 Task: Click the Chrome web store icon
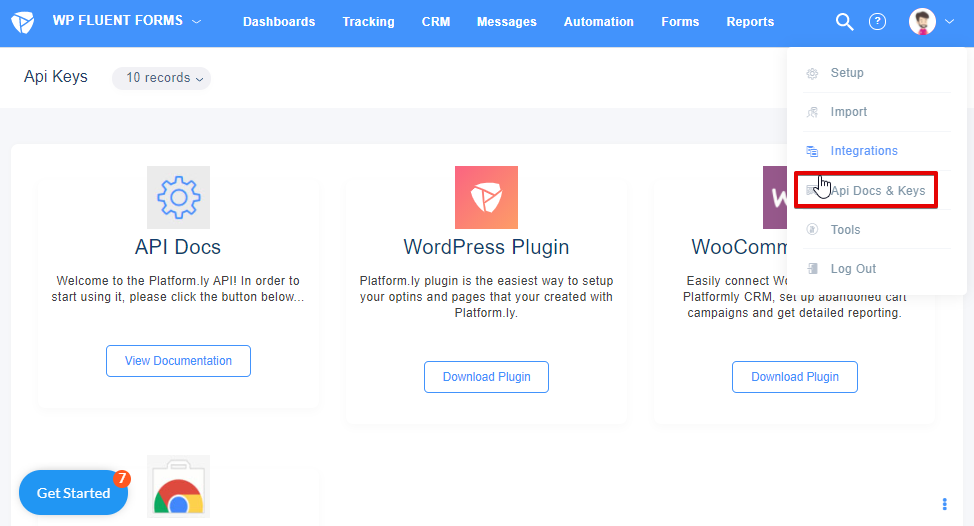point(178,486)
